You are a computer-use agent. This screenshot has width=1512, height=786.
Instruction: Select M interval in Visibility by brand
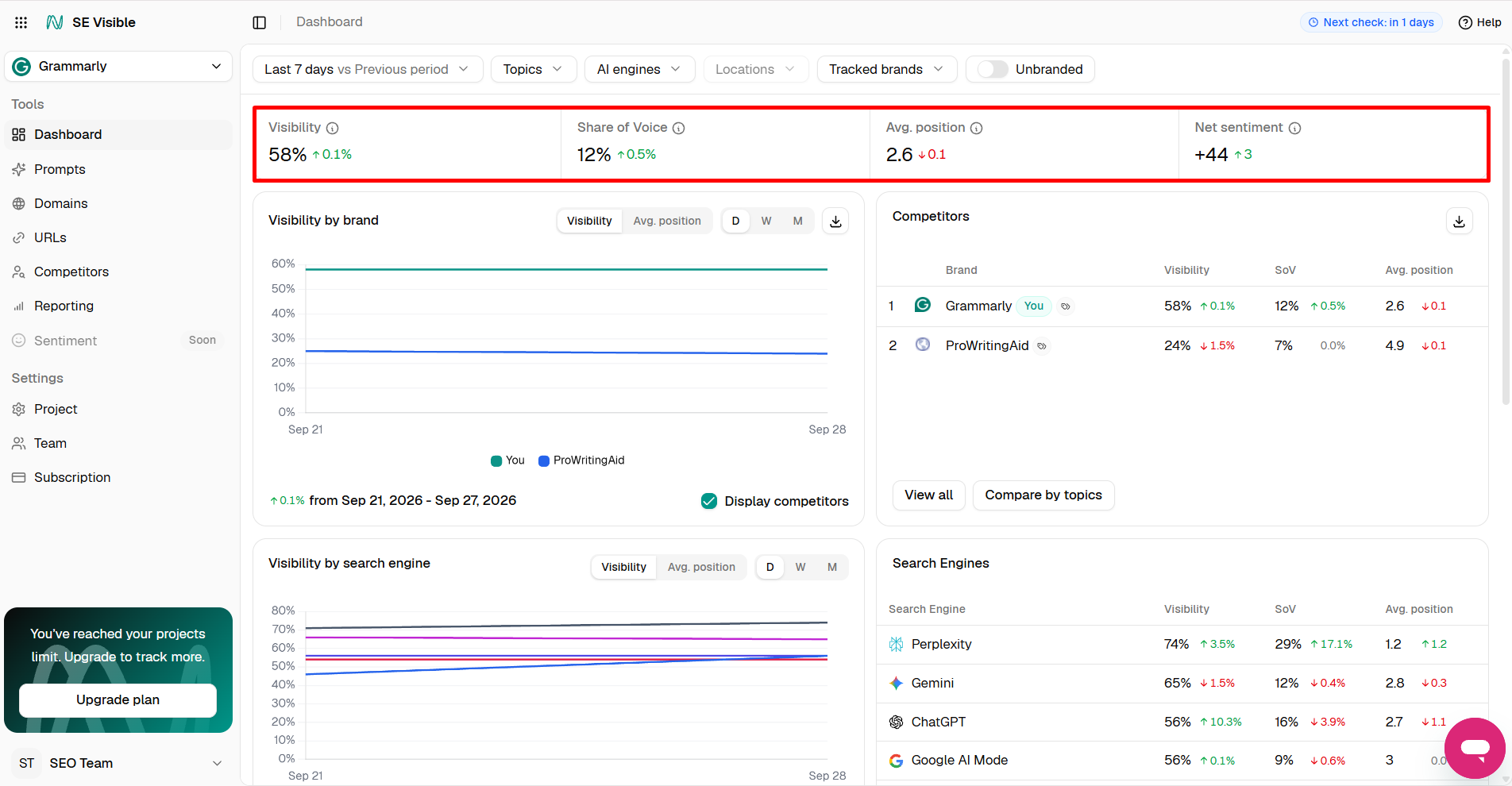point(798,222)
